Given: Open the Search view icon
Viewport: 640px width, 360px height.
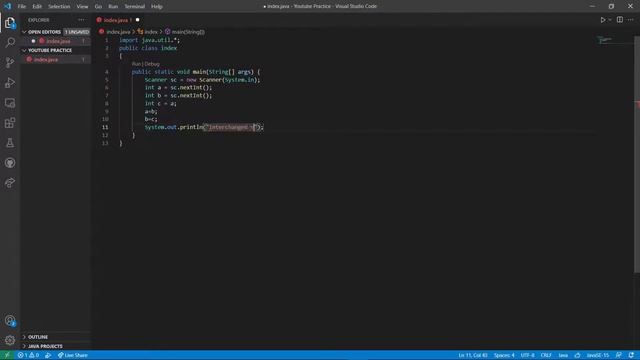Looking at the screenshot, I should [x=10, y=42].
